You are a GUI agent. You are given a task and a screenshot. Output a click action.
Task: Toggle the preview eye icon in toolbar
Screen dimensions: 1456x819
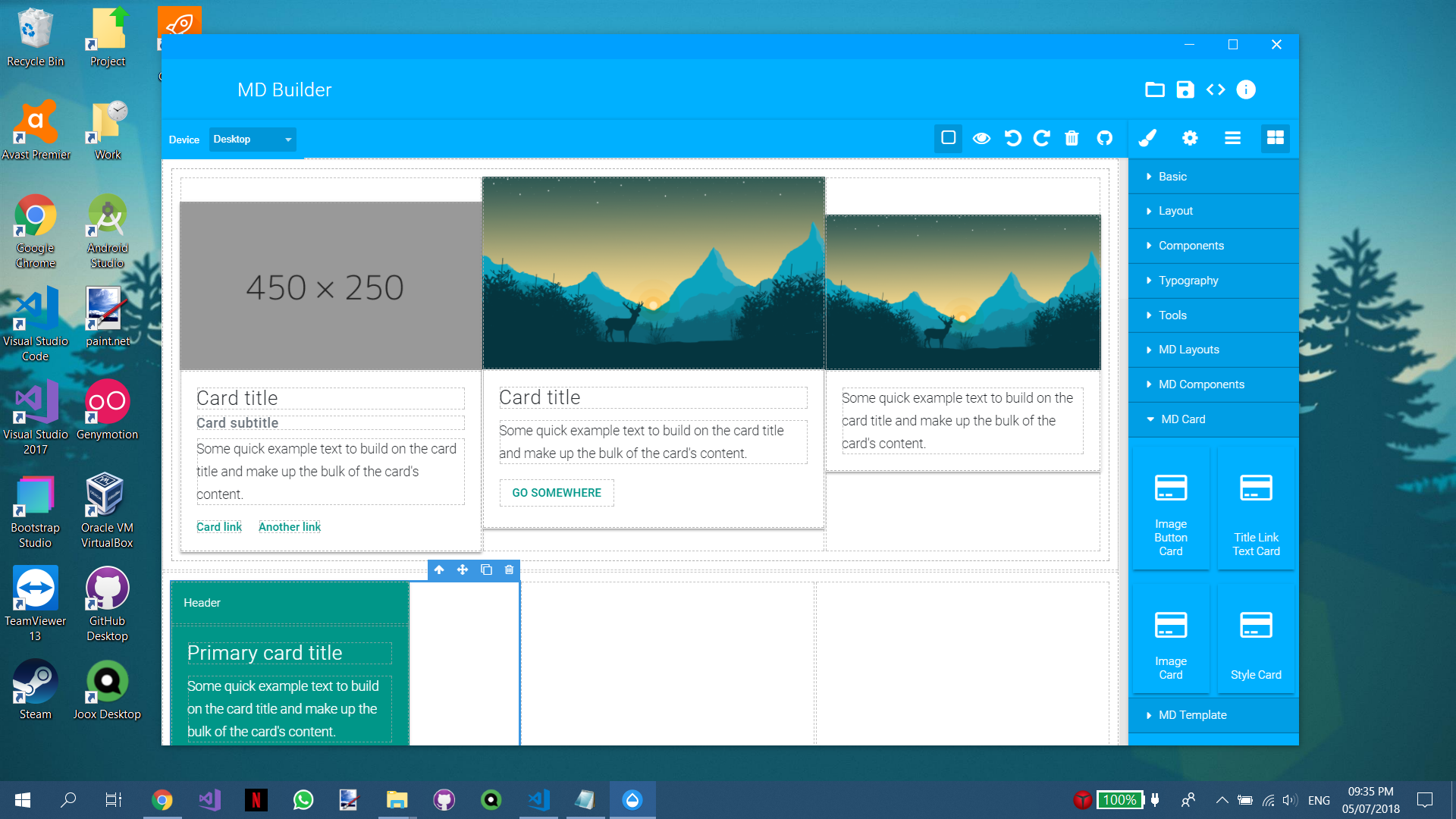coord(981,138)
